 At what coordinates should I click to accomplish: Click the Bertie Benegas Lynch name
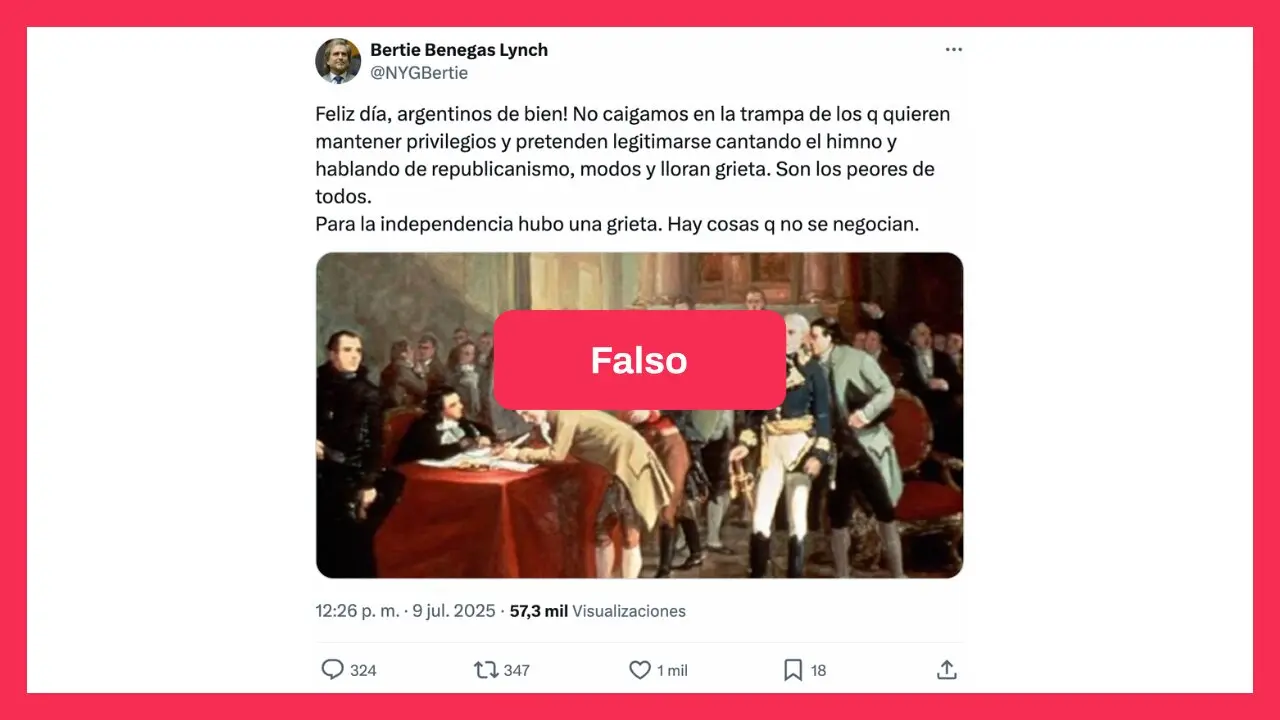[459, 50]
